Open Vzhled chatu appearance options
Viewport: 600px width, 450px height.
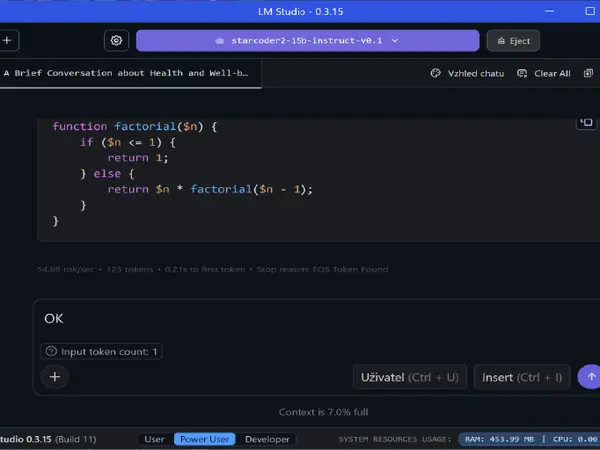467,73
